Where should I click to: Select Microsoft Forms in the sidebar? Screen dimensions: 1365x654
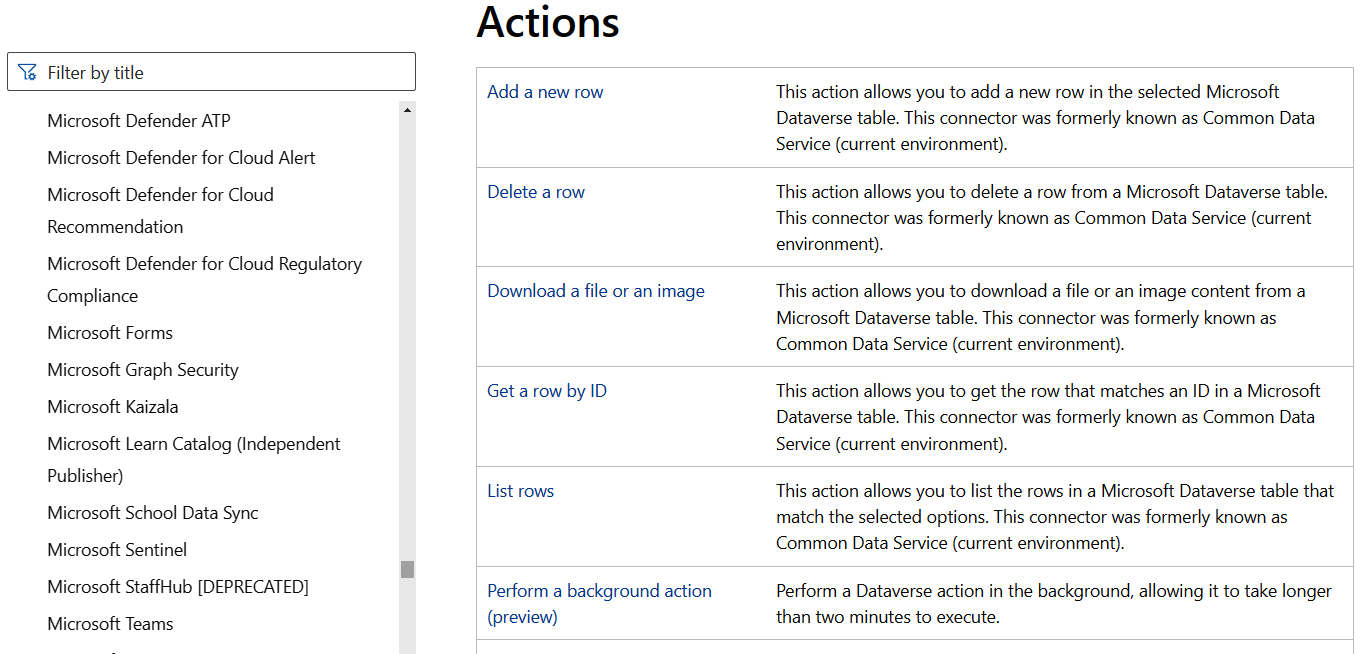click(x=110, y=332)
